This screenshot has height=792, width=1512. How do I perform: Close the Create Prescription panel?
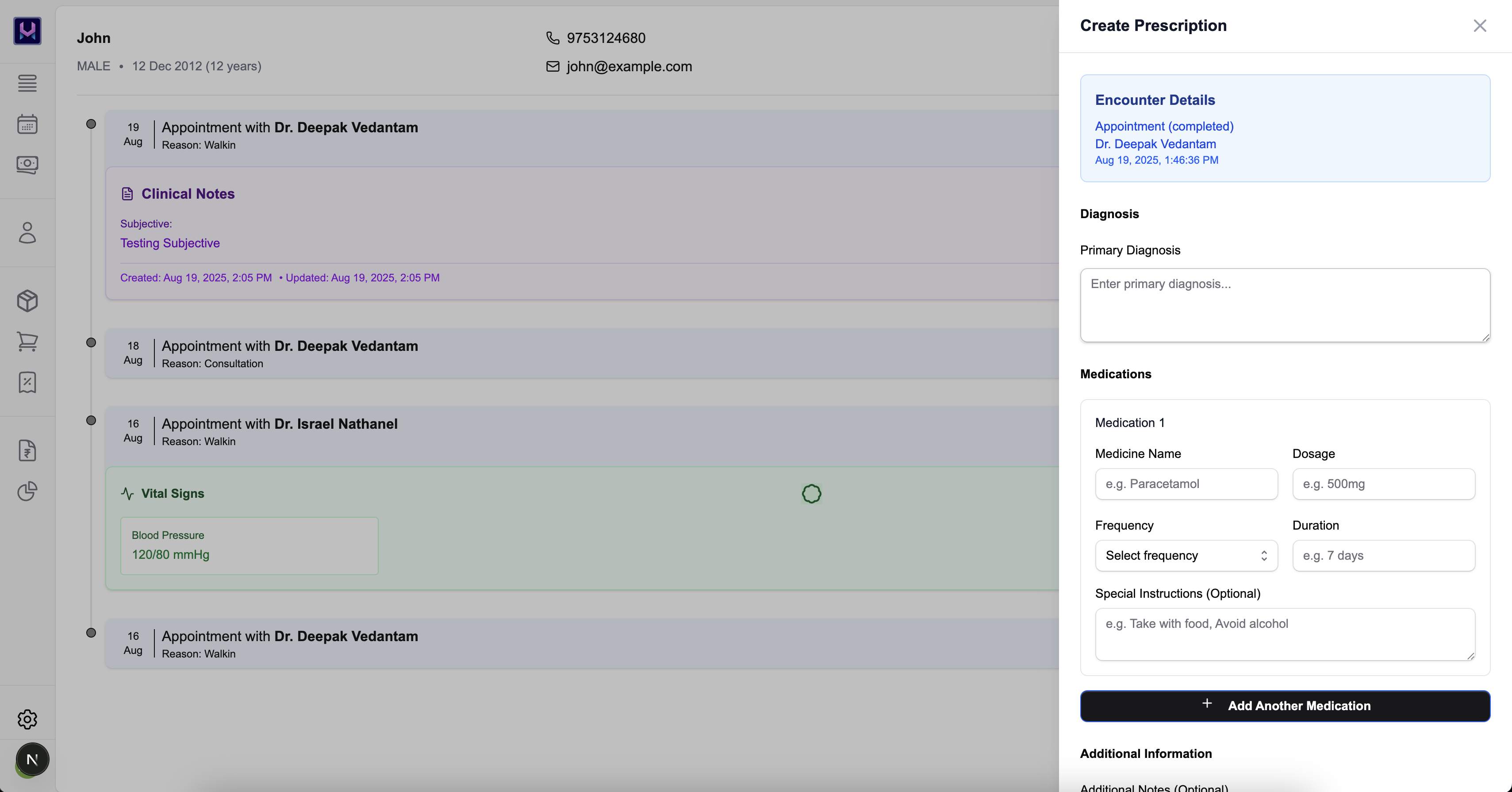click(x=1479, y=26)
